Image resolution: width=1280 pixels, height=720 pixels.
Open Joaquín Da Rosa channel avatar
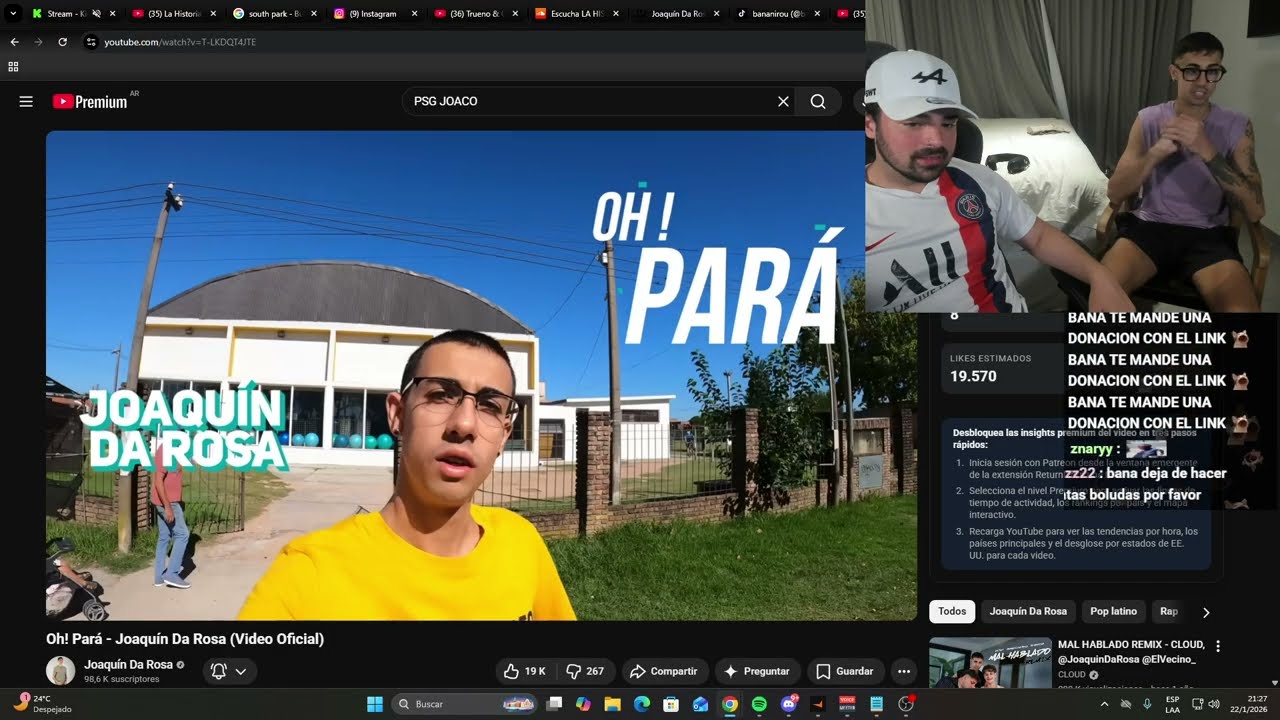pos(60,670)
